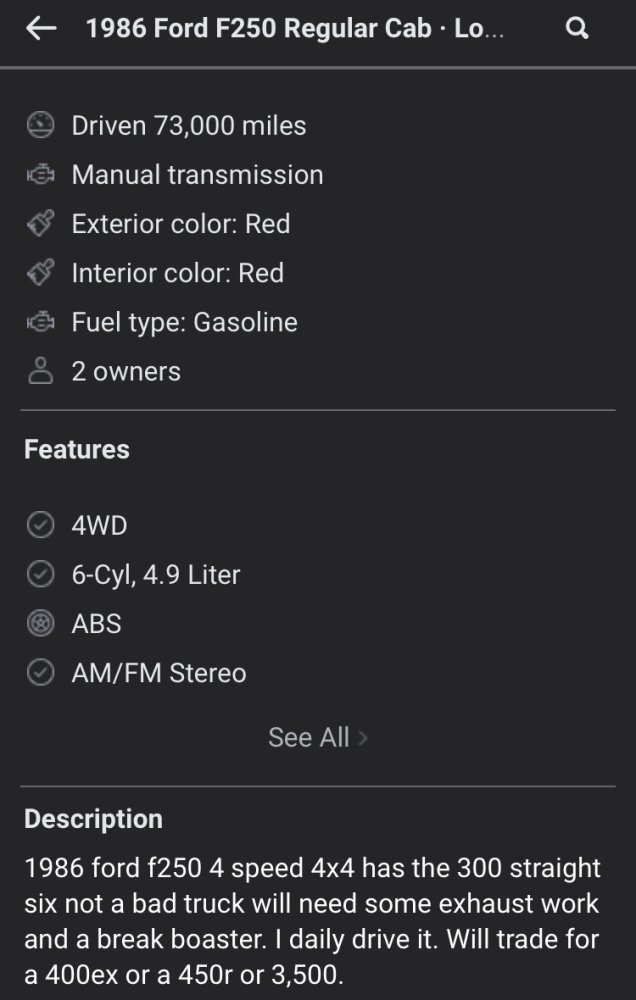Tap the listing description paragraph
This screenshot has height=1000, width=636.
(x=313, y=921)
